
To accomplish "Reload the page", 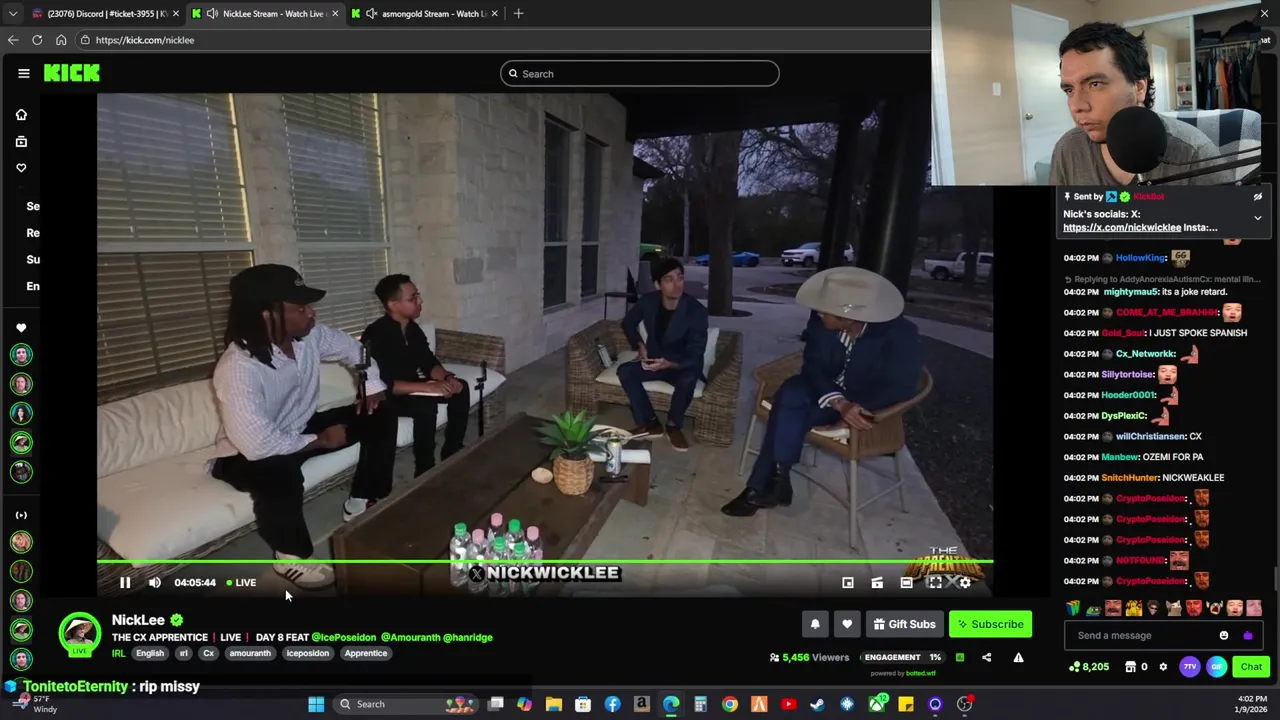I will (37, 40).
